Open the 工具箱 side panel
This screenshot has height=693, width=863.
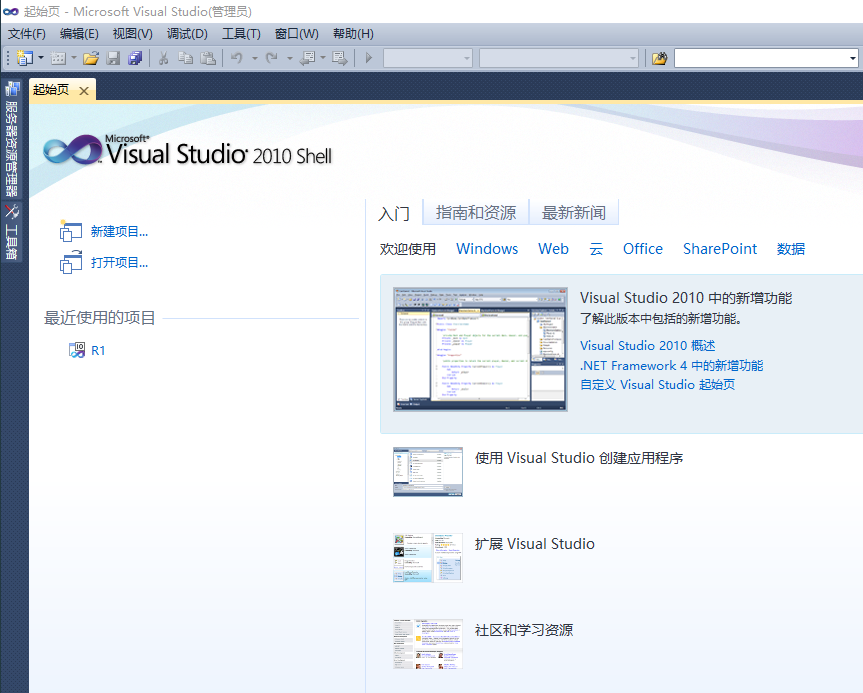pos(12,232)
